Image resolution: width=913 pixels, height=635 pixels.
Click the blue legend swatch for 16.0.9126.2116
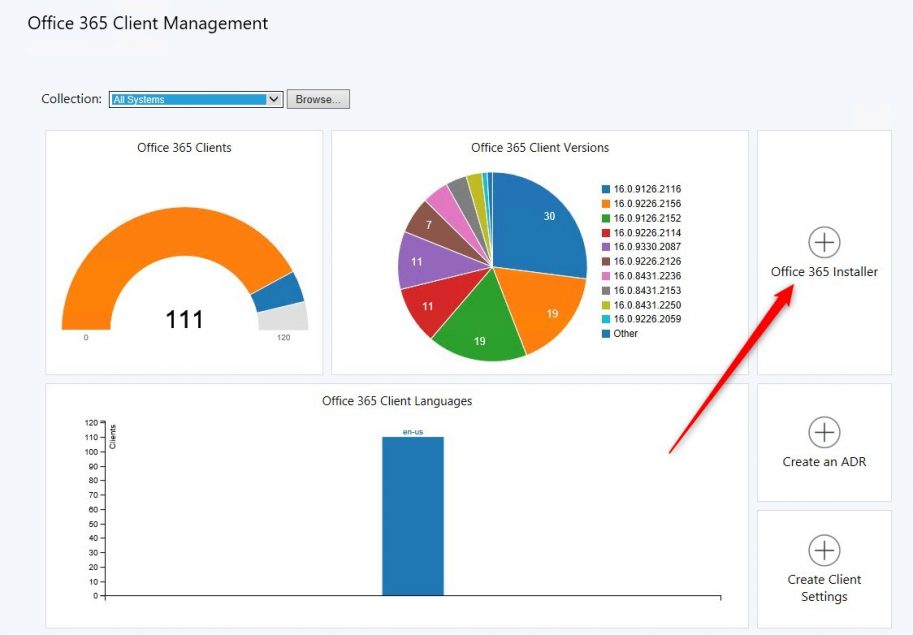[x=606, y=189]
